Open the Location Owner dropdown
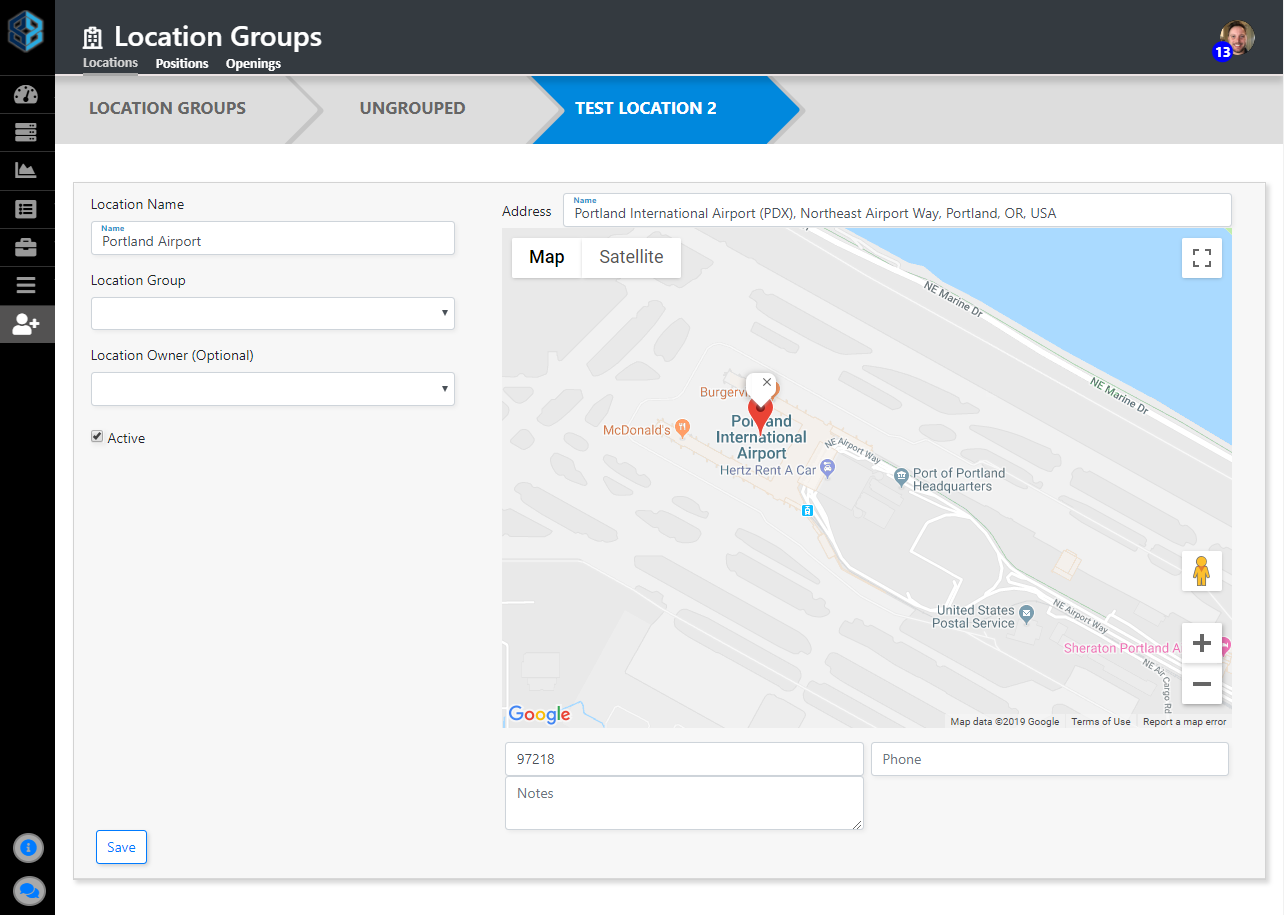This screenshot has width=1284, height=915. 272,389
